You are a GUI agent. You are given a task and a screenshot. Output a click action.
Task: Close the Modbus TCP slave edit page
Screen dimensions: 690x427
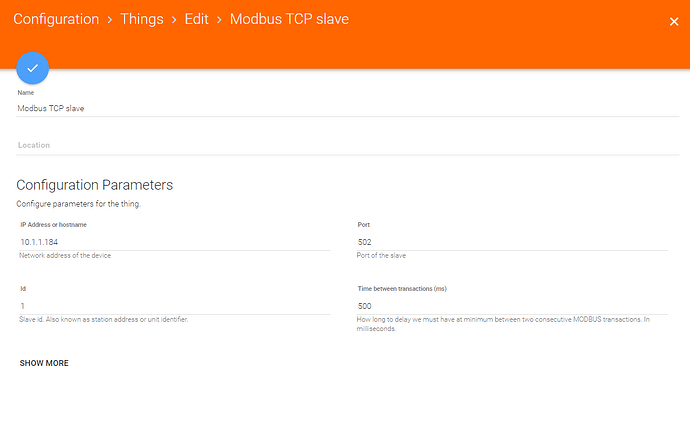pyautogui.click(x=673, y=21)
